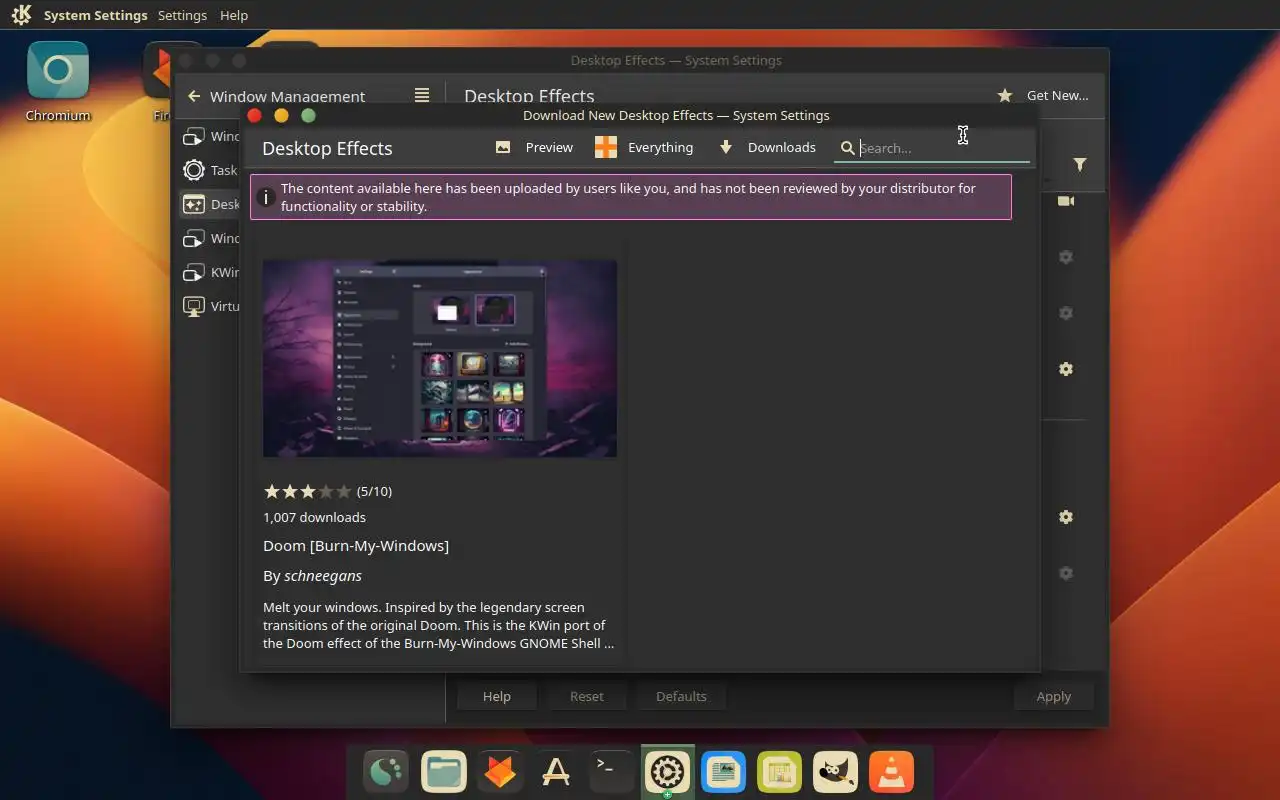Click the info icon in warning banner

(x=265, y=197)
